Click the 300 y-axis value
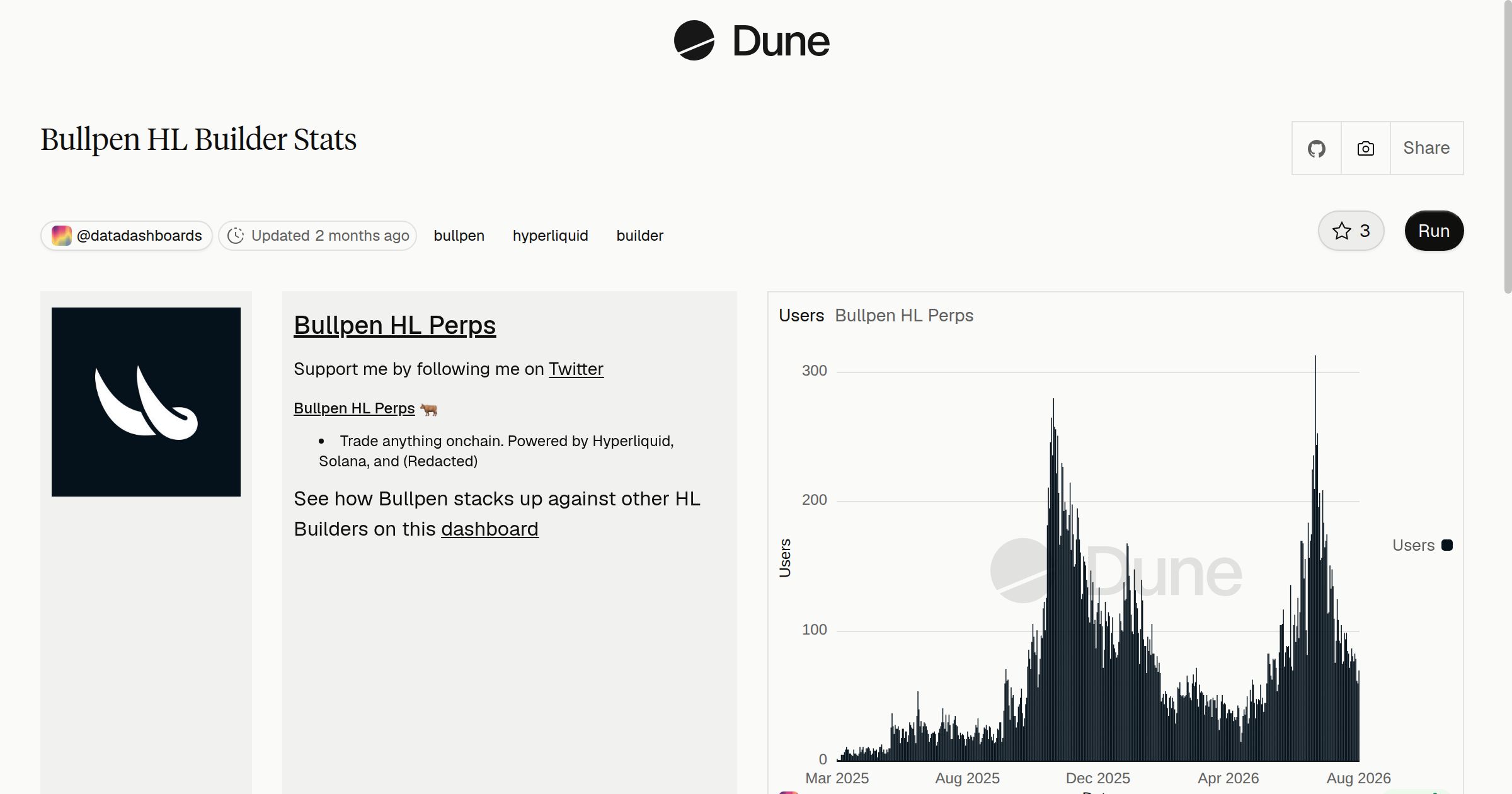 (814, 371)
